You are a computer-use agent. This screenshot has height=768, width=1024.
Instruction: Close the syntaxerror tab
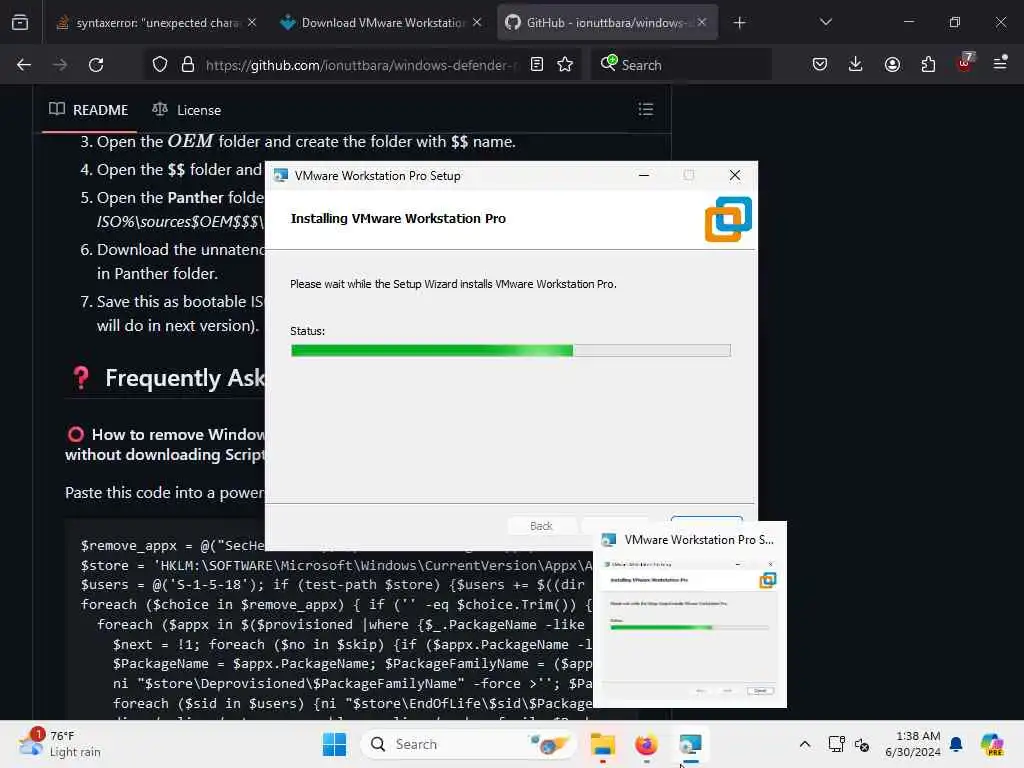[252, 23]
